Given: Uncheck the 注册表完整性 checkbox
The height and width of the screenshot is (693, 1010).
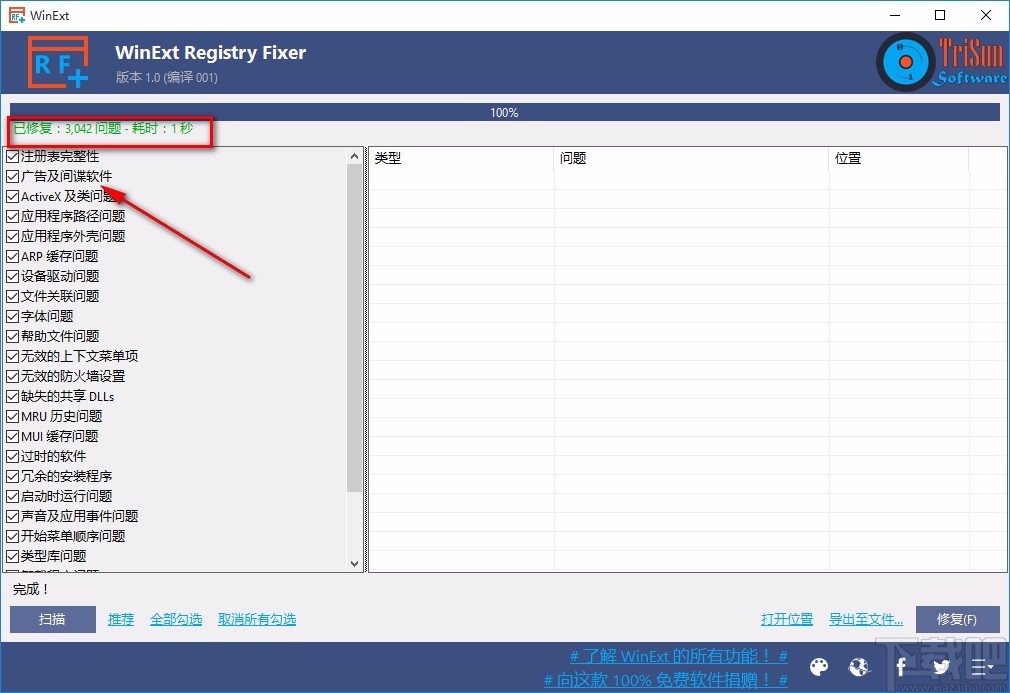Looking at the screenshot, I should [x=12, y=156].
